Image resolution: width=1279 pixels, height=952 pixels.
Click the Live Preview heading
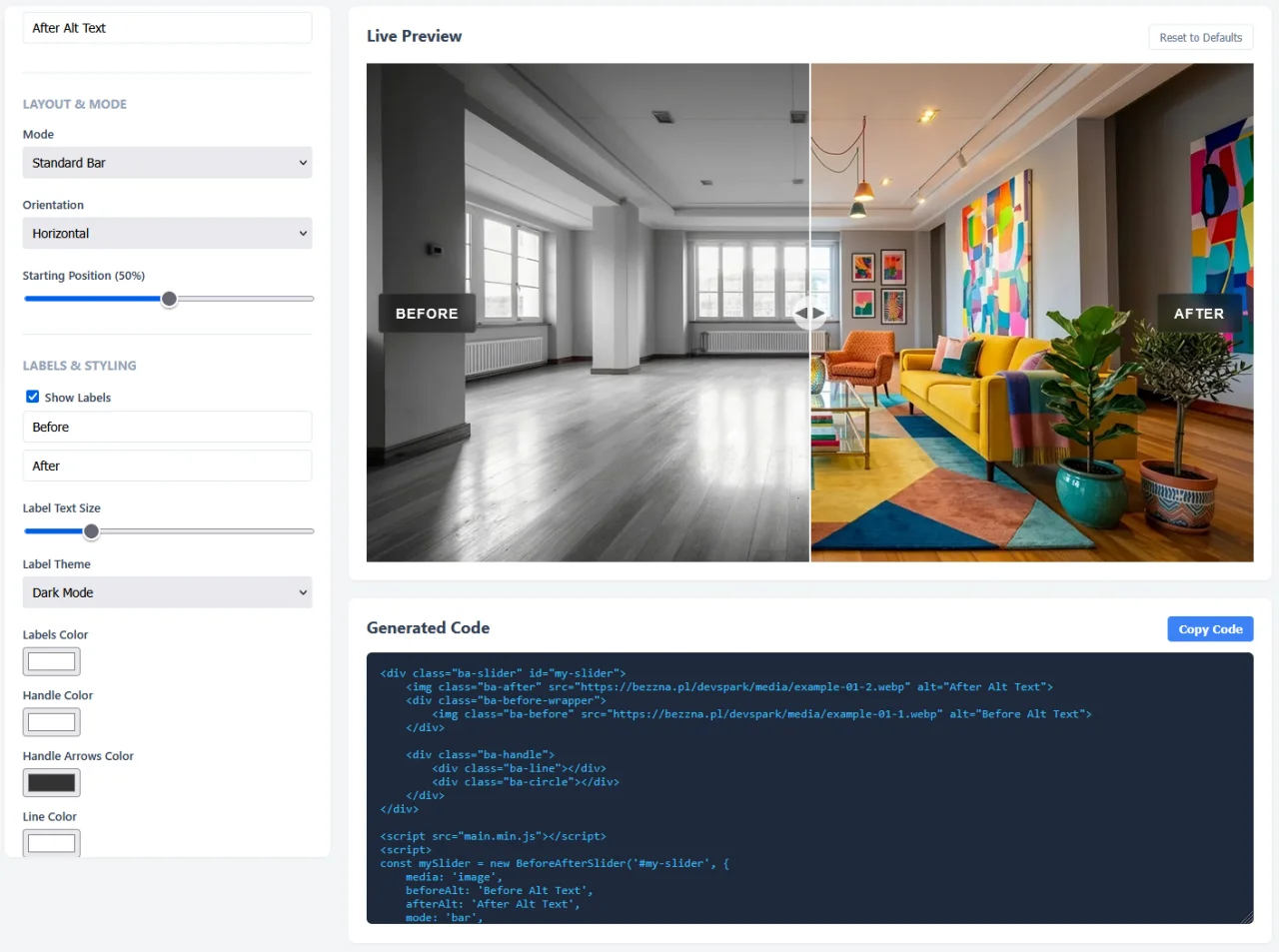(x=414, y=36)
